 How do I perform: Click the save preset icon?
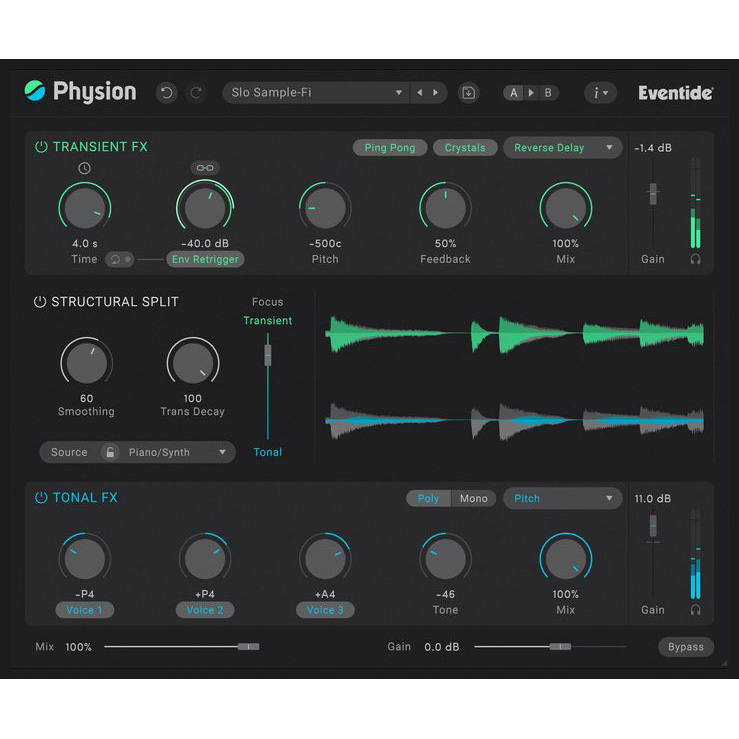pyautogui.click(x=468, y=92)
